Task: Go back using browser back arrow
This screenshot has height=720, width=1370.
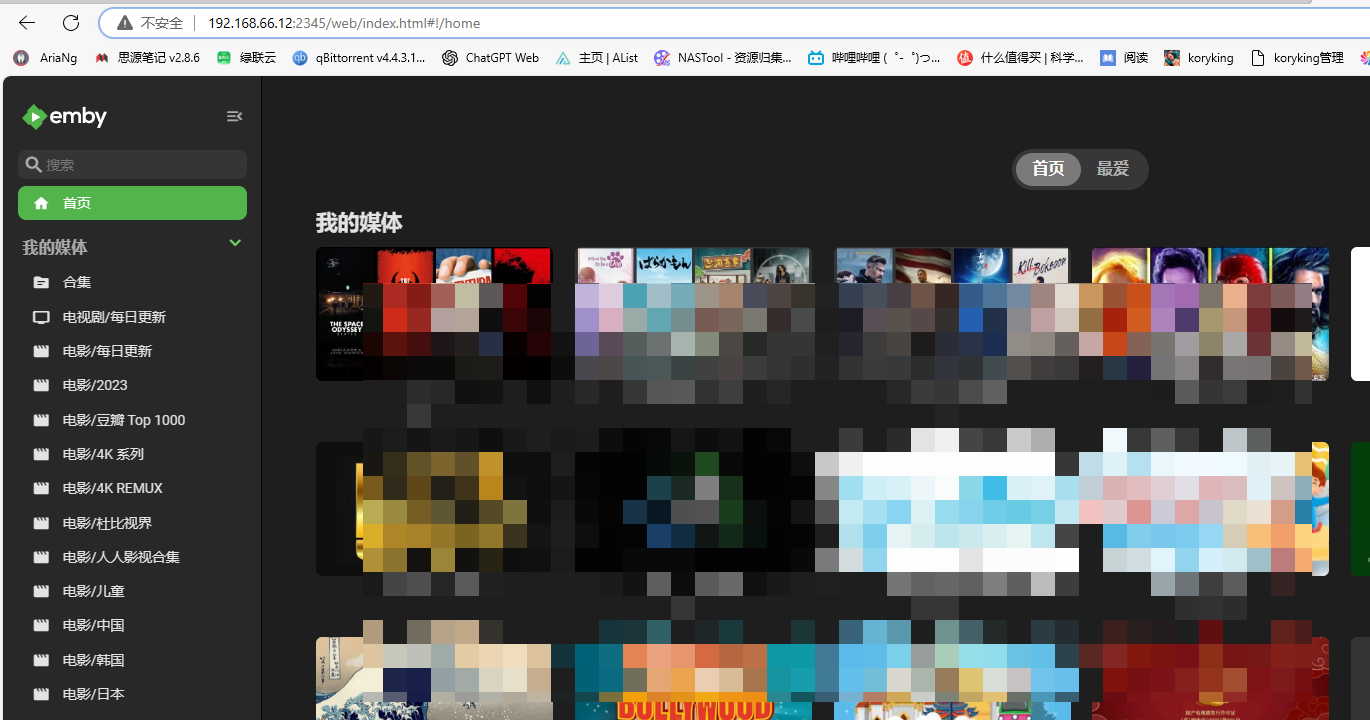Action: point(27,23)
